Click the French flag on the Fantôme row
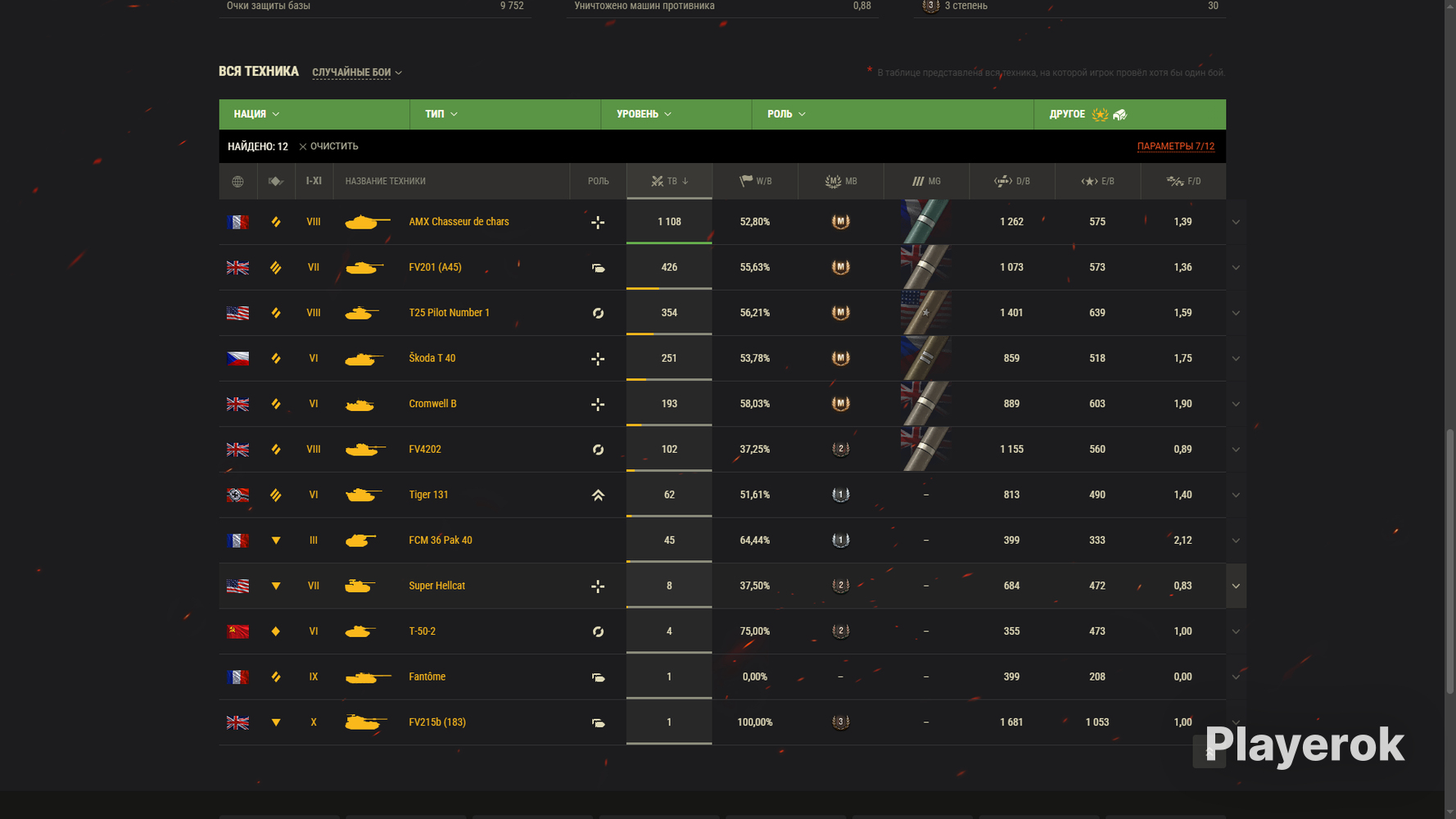Image resolution: width=1456 pixels, height=819 pixels. [237, 677]
